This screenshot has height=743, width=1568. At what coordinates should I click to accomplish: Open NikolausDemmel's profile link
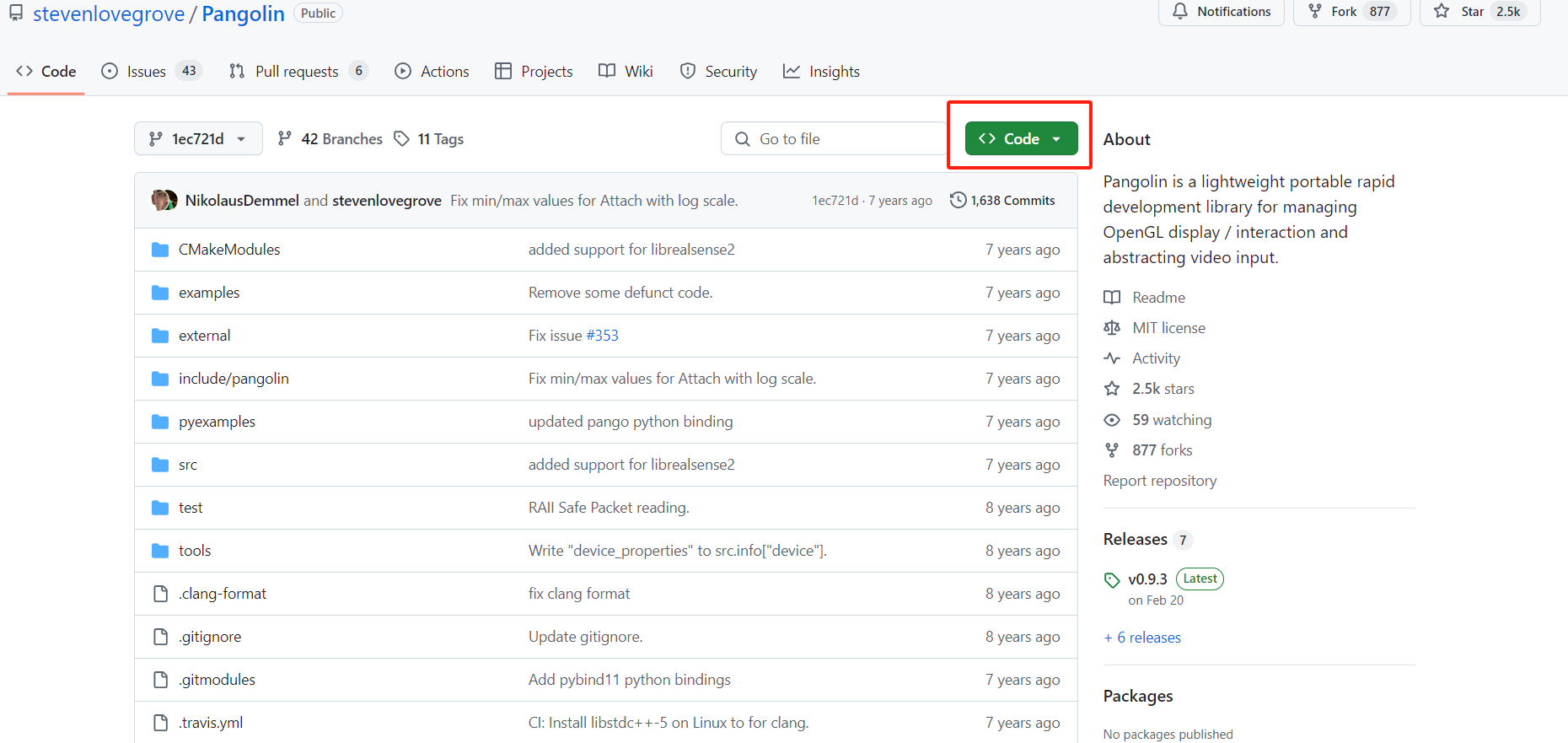(242, 200)
